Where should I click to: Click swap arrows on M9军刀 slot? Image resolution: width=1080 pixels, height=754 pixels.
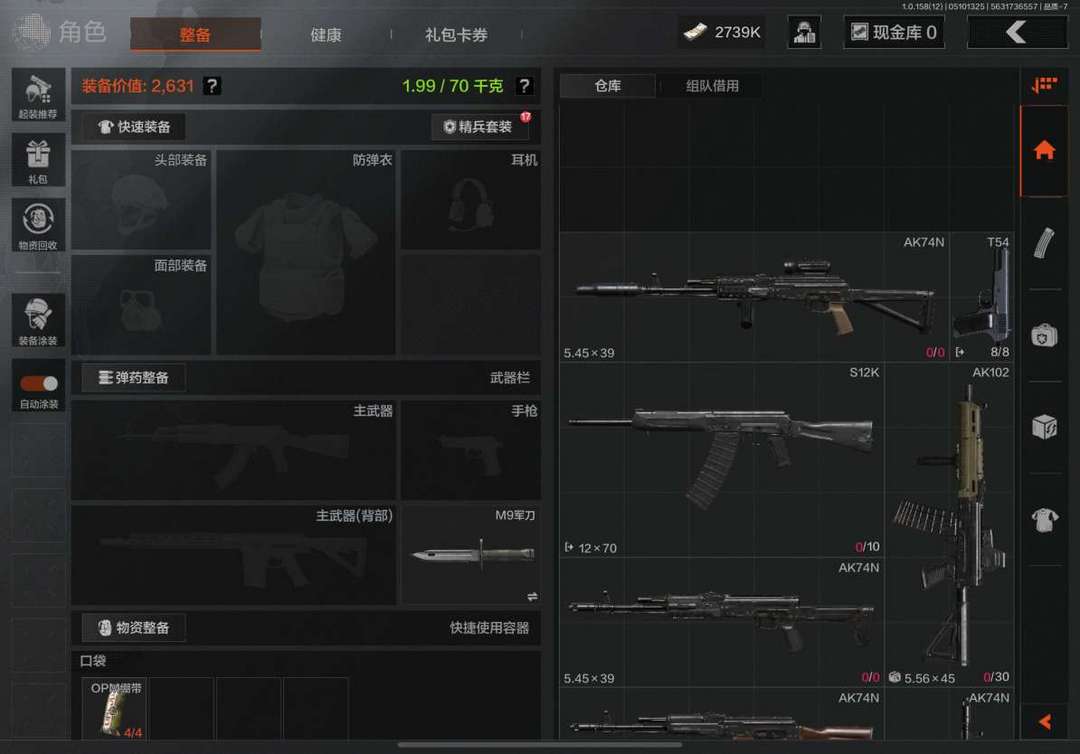click(x=532, y=596)
